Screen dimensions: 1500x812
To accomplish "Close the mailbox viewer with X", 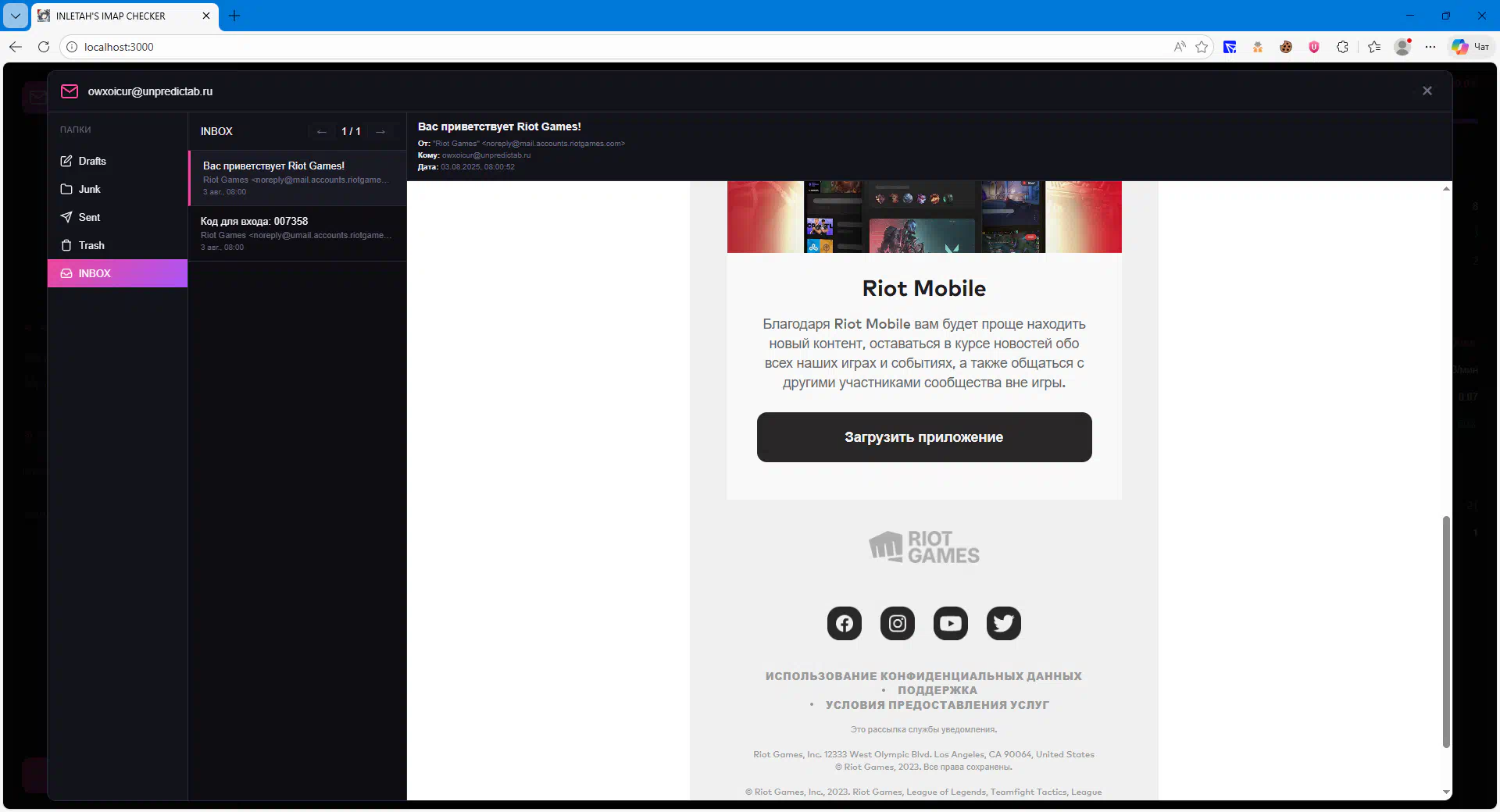I will pyautogui.click(x=1427, y=91).
